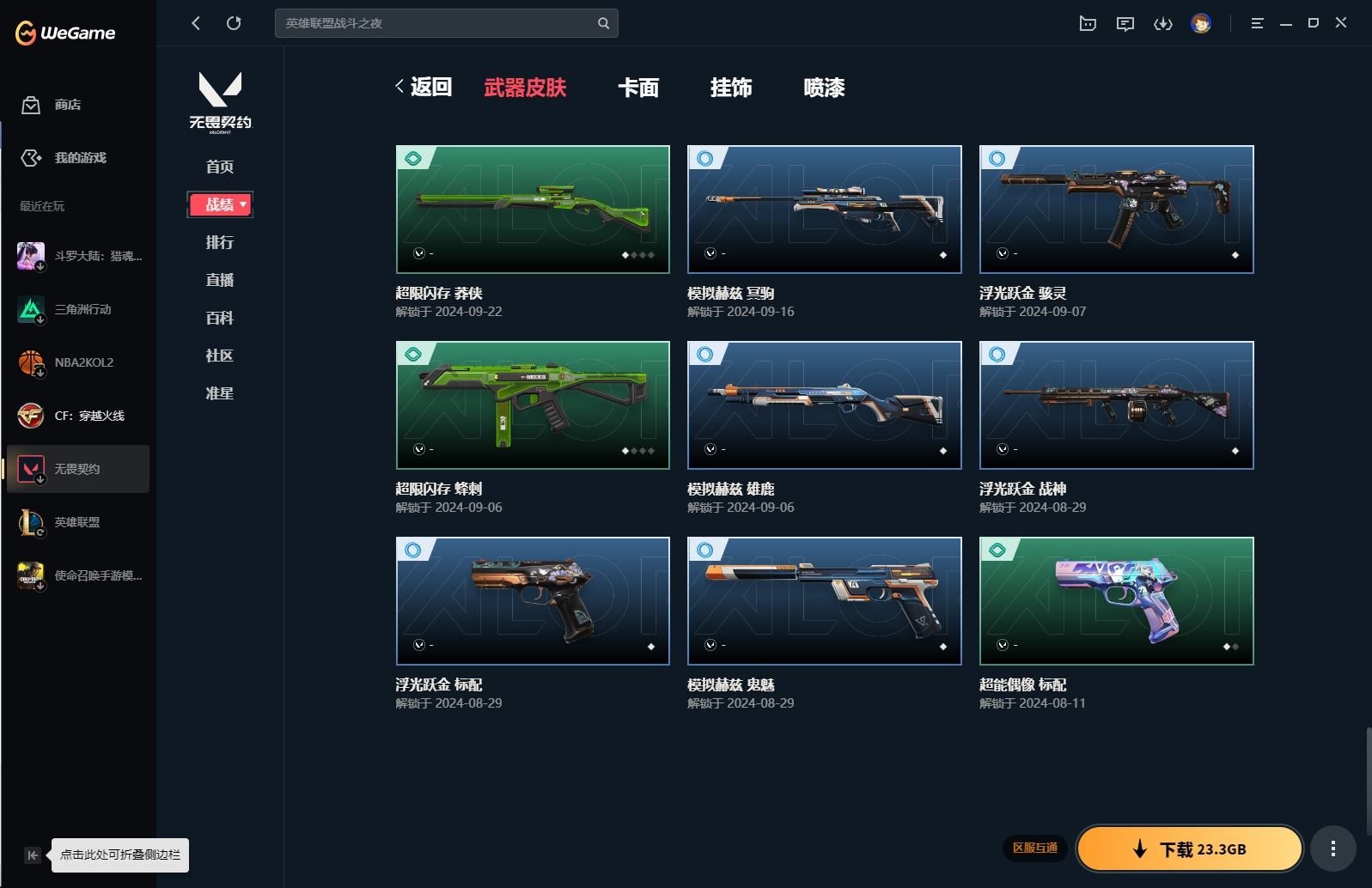Viewport: 1372px width, 888px height.
Task: Click the 最近在玩 section label
Action: [x=42, y=206]
